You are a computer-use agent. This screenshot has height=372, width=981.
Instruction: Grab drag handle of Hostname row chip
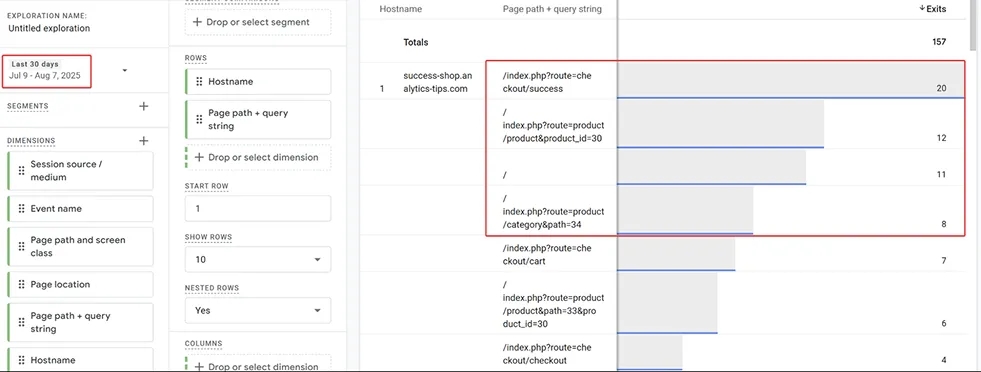pyautogui.click(x=199, y=82)
